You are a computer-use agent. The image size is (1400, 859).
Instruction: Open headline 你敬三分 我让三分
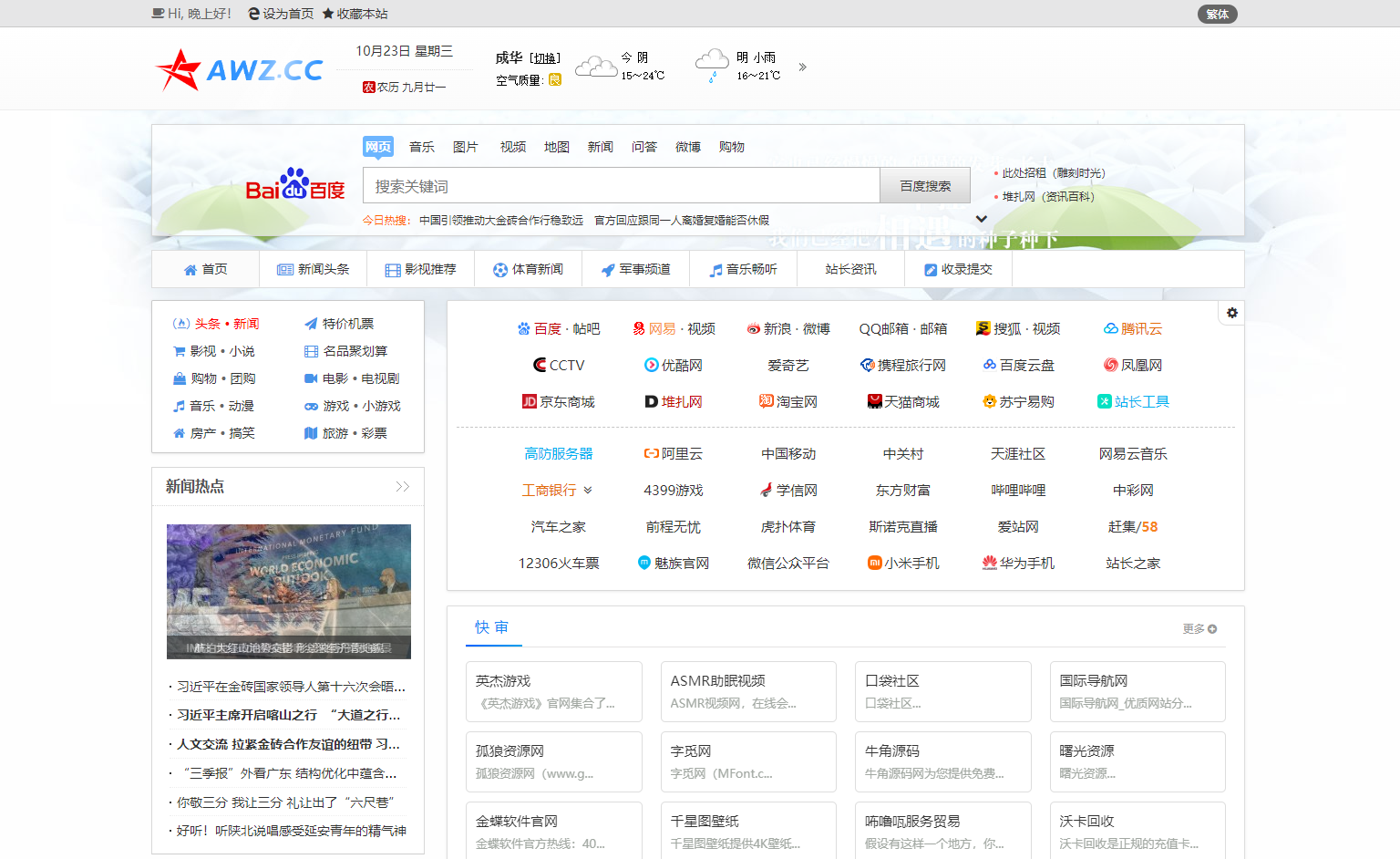pos(284,802)
